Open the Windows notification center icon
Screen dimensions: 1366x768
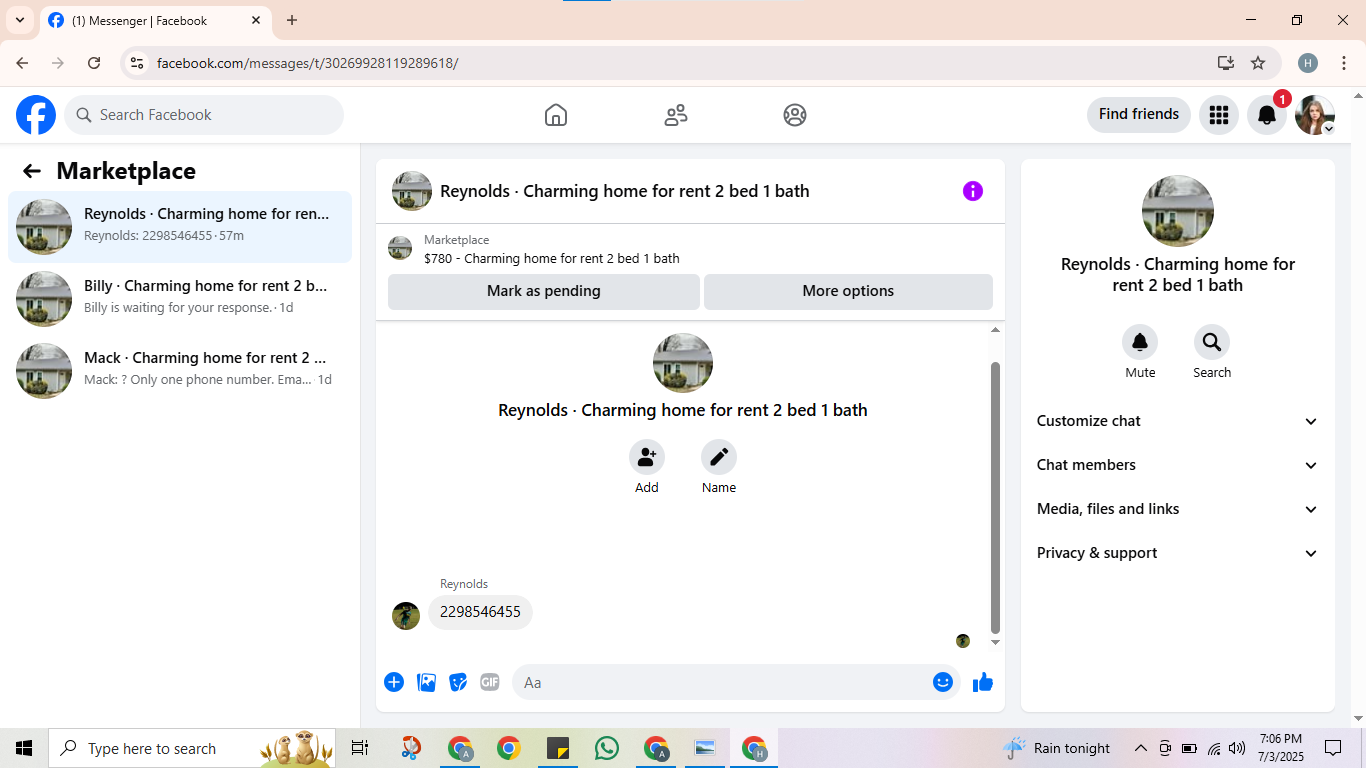1333,748
